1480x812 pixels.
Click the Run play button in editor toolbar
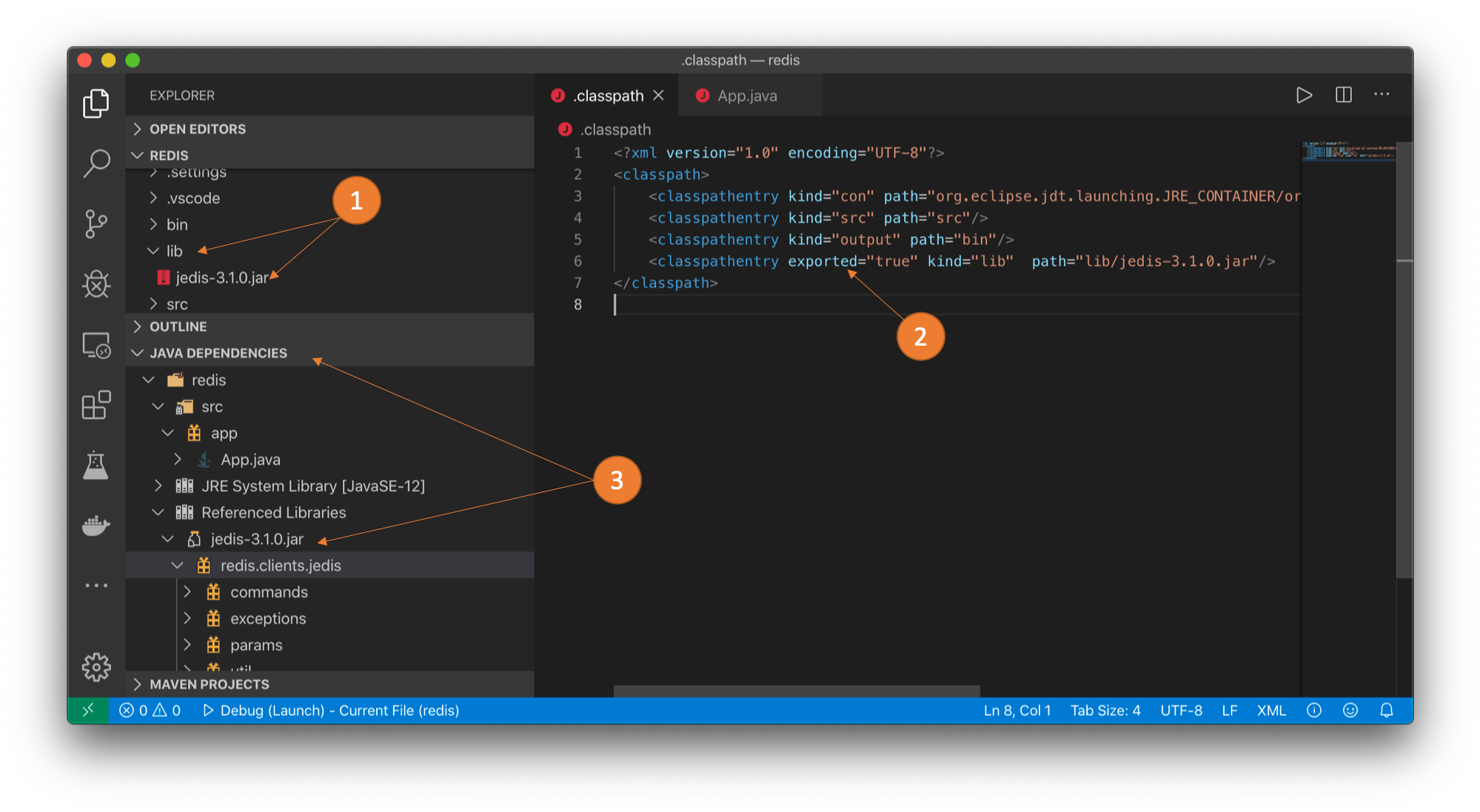coord(1304,95)
